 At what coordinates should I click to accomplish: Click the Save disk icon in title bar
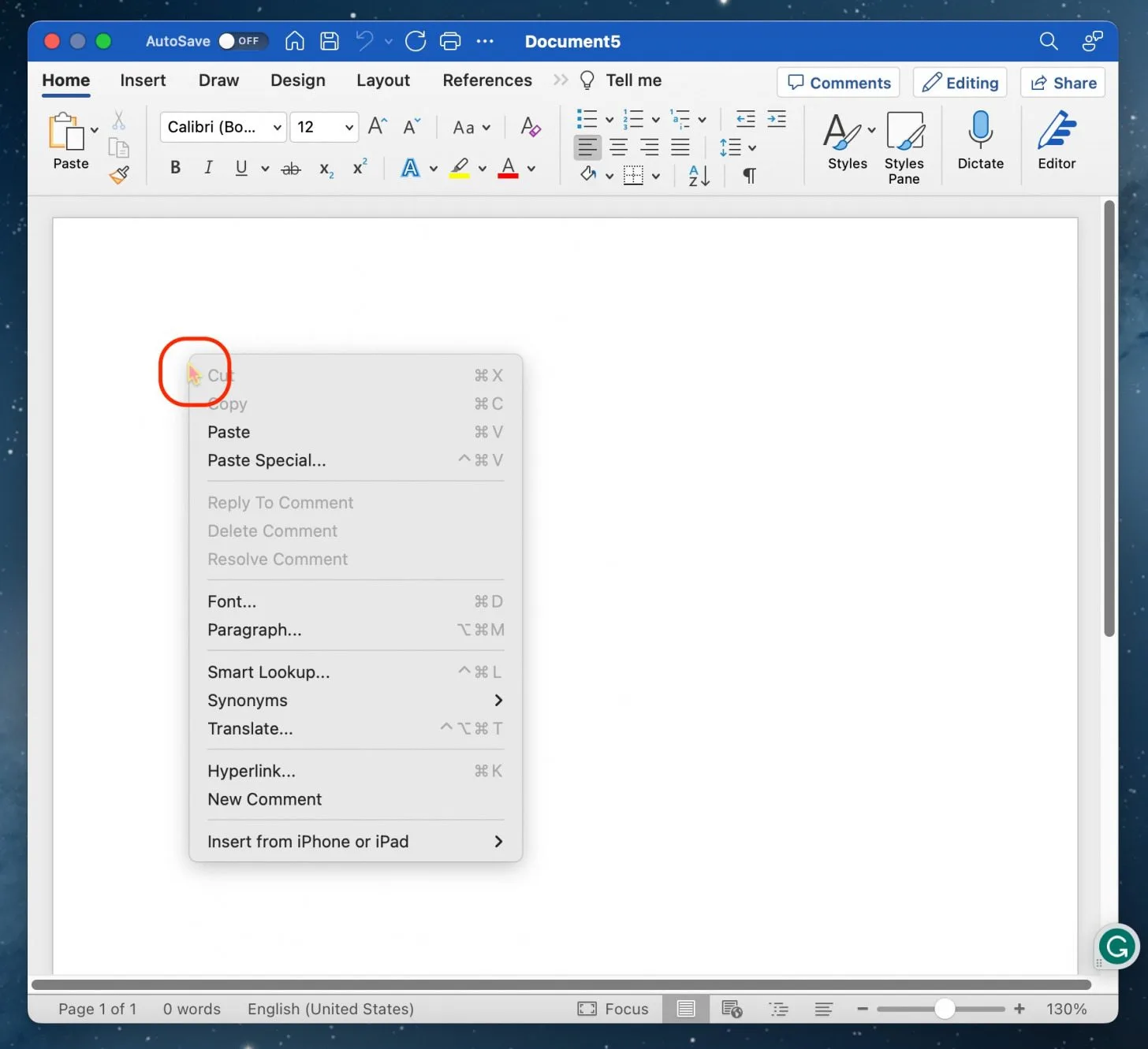[330, 41]
